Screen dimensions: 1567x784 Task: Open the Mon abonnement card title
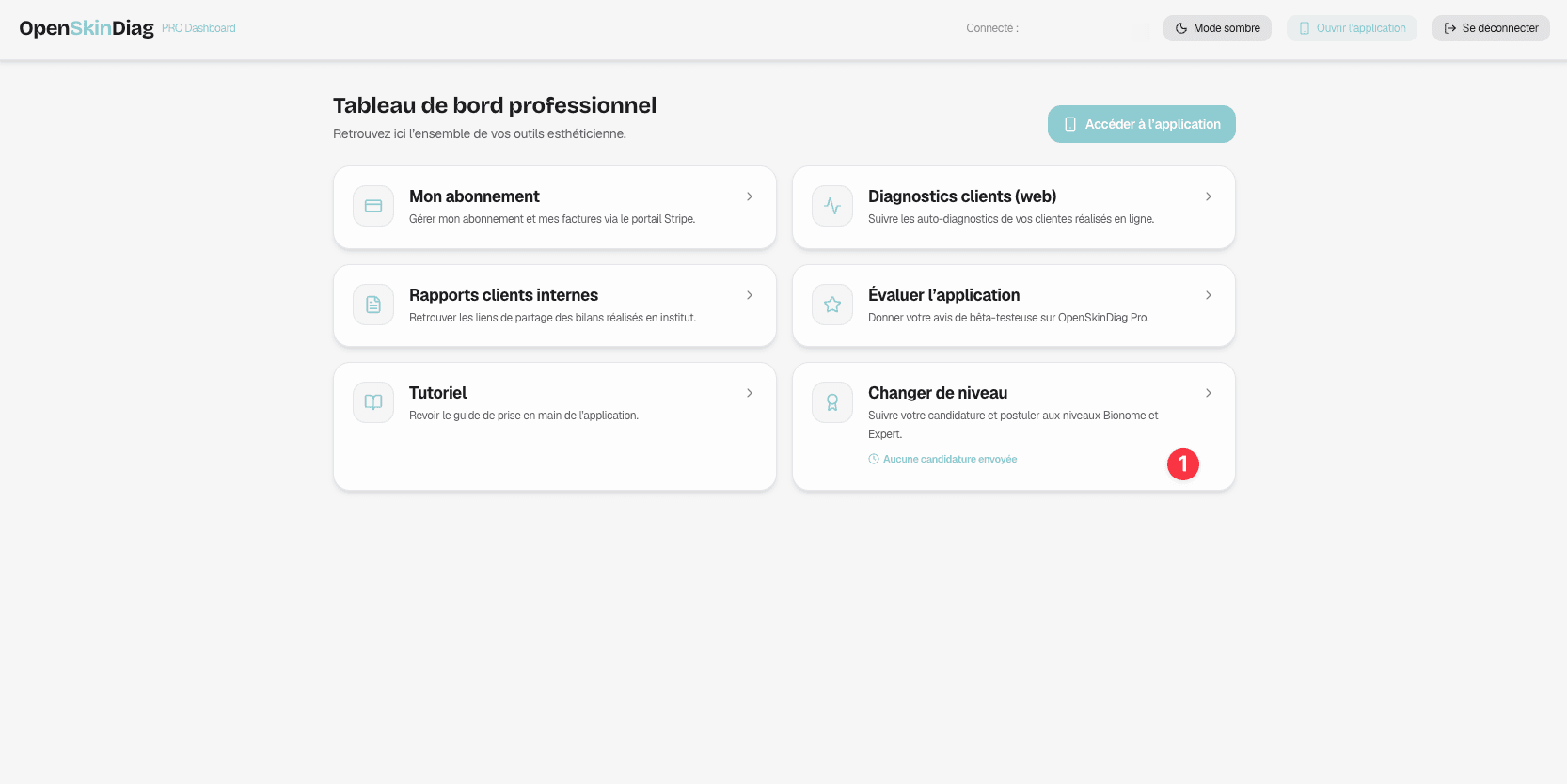click(474, 196)
